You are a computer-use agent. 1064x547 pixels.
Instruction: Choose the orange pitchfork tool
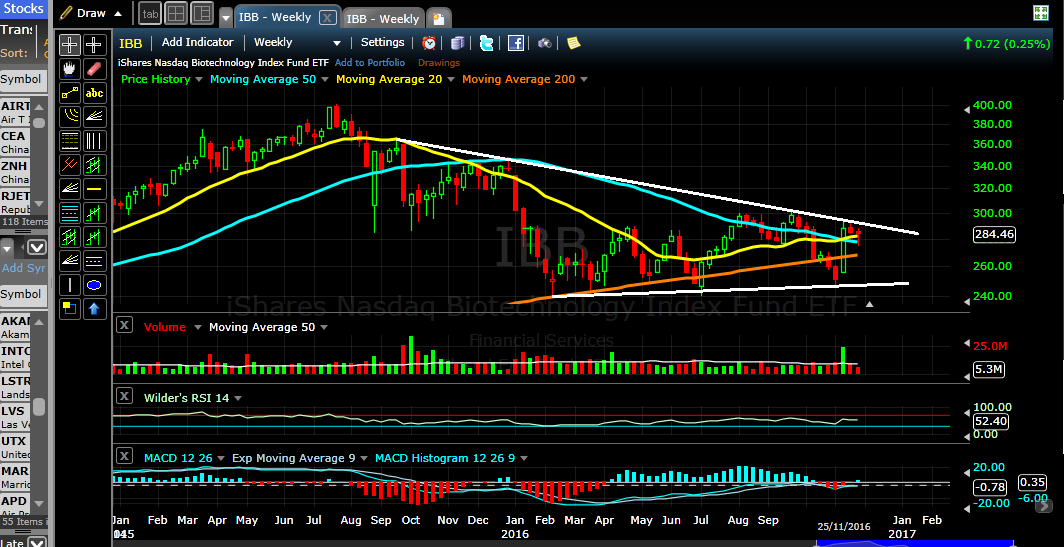[x=70, y=165]
